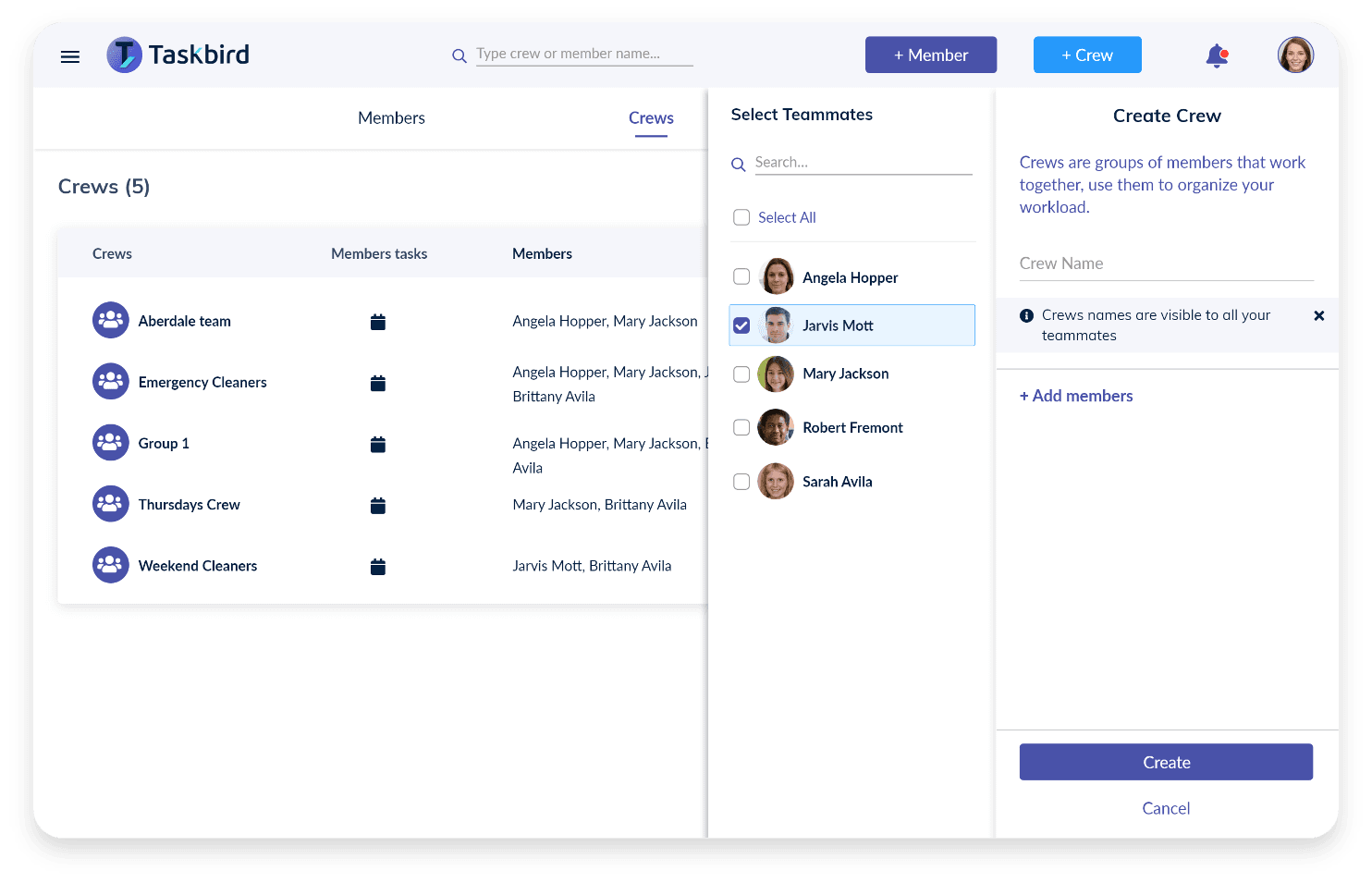This screenshot has width=1372, height=883.
Task: Open the Weekend Cleaners tasks calendar icon
Action: tap(377, 567)
